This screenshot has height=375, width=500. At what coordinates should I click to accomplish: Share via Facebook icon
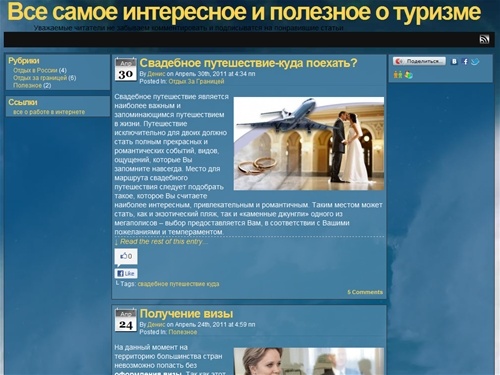(x=465, y=62)
